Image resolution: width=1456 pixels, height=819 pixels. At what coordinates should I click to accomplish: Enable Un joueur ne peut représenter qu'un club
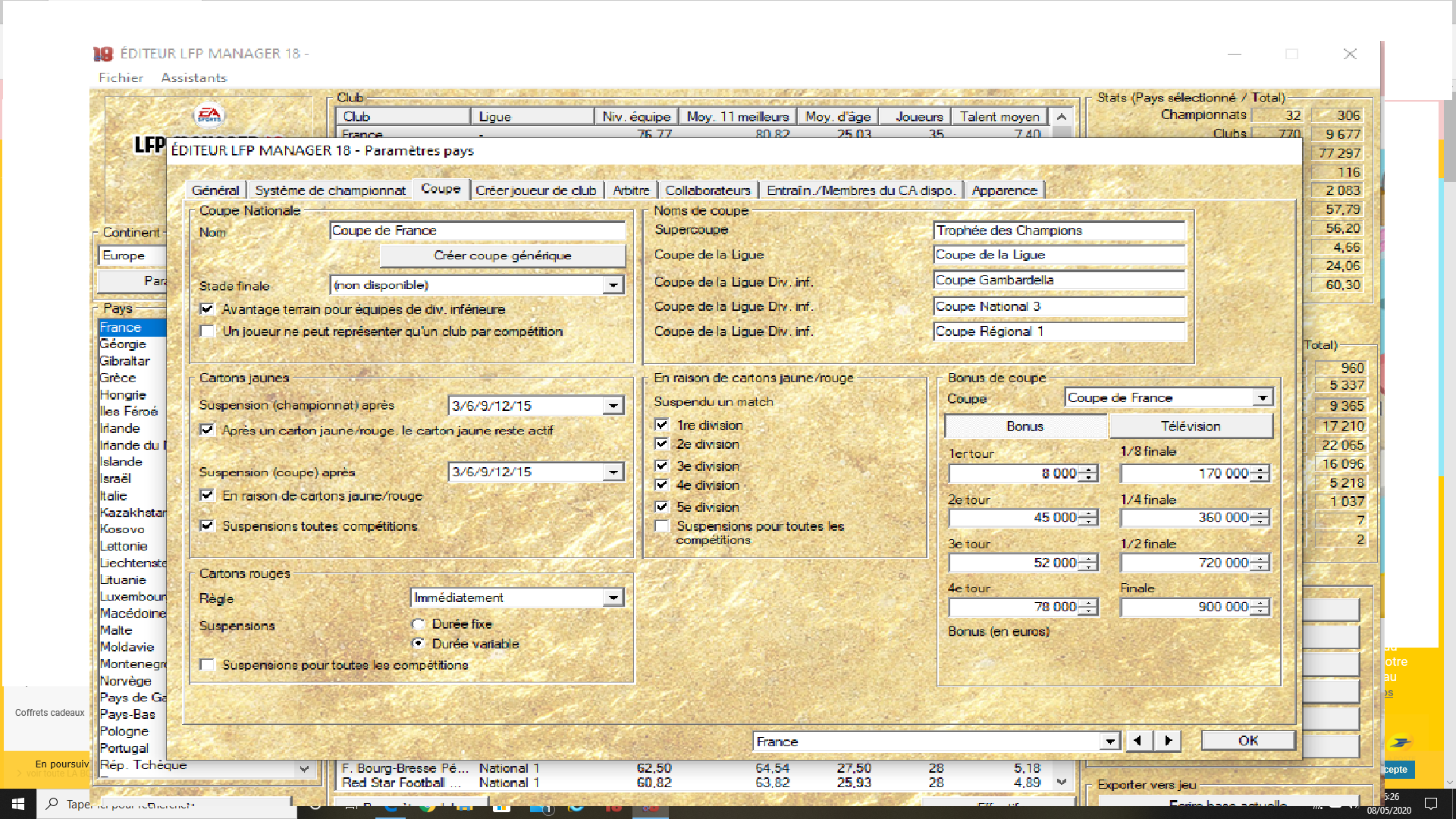pyautogui.click(x=207, y=331)
